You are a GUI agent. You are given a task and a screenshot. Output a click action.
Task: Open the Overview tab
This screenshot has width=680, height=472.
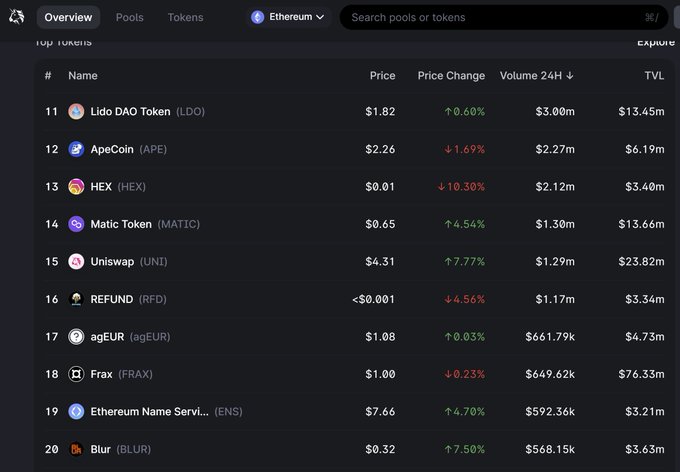point(68,17)
